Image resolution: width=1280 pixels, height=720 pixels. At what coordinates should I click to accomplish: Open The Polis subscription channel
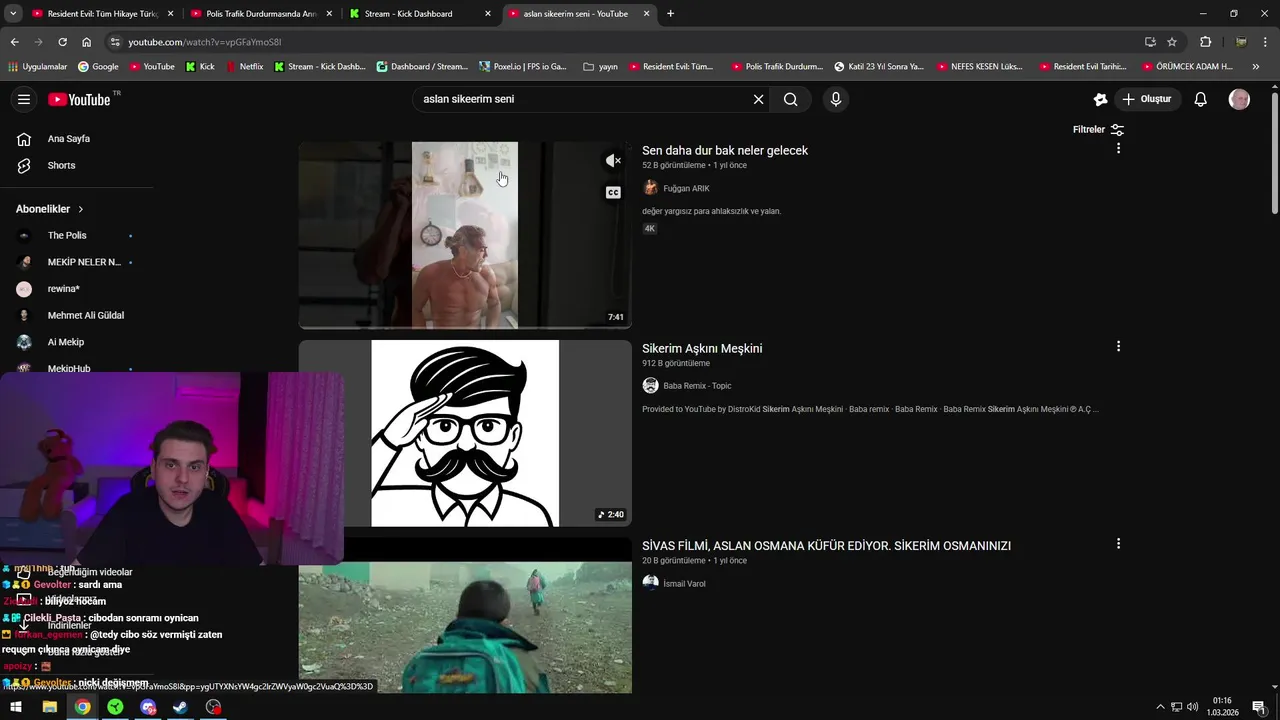tap(67, 235)
